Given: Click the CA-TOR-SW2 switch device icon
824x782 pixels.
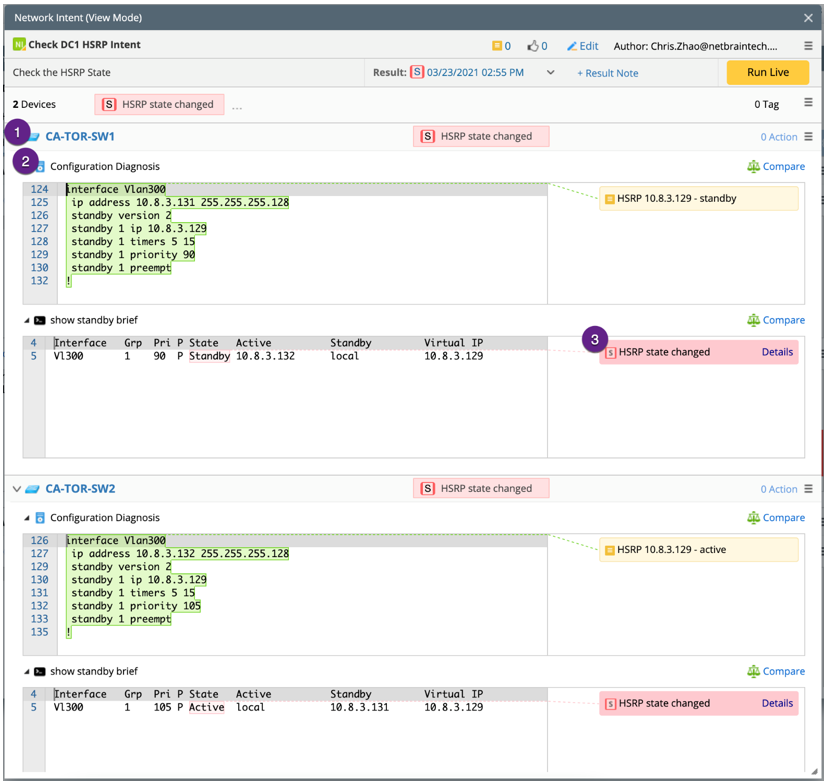Looking at the screenshot, I should click(x=33, y=489).
